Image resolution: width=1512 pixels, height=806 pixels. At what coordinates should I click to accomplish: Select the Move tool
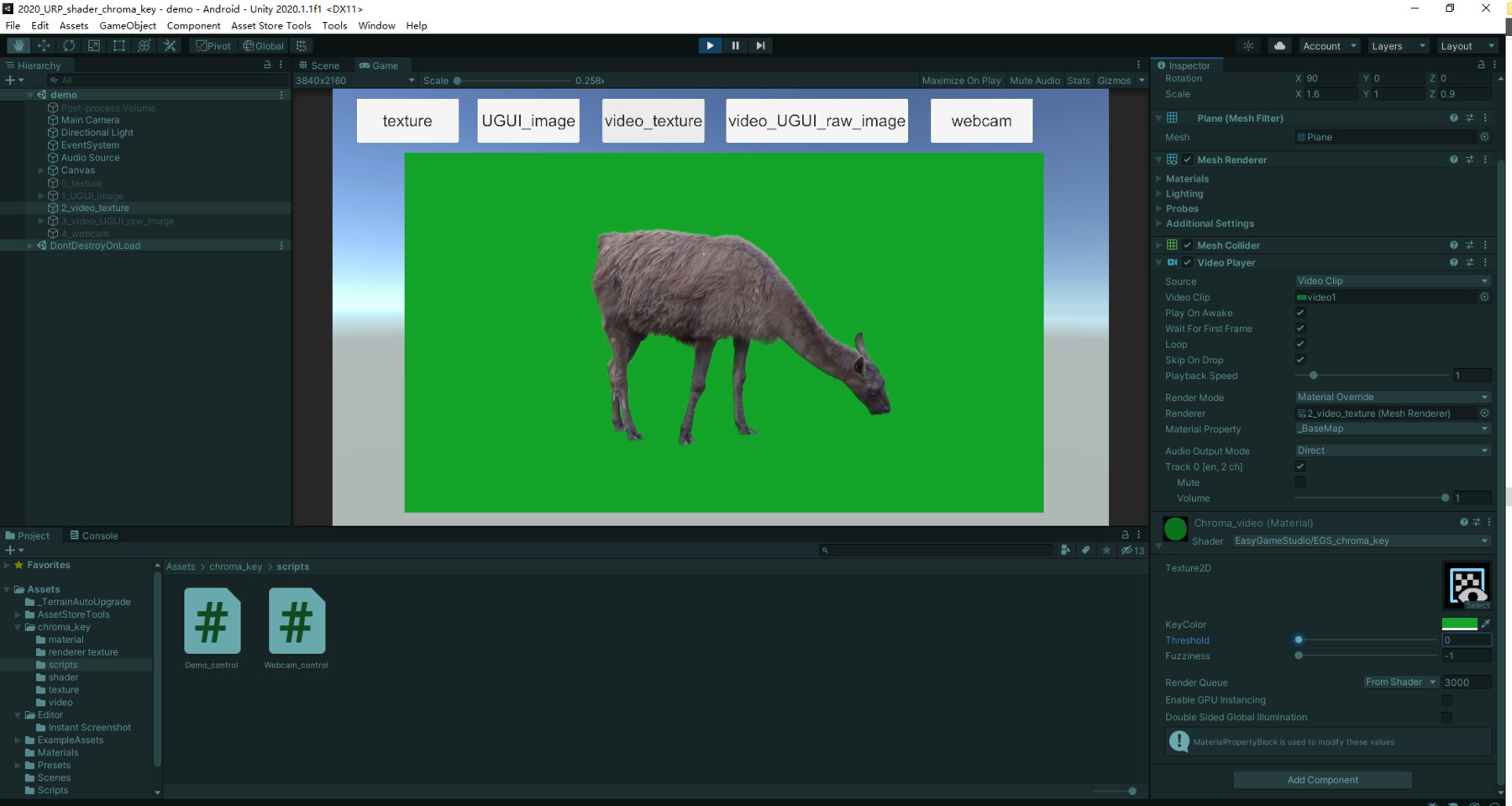pyautogui.click(x=44, y=45)
